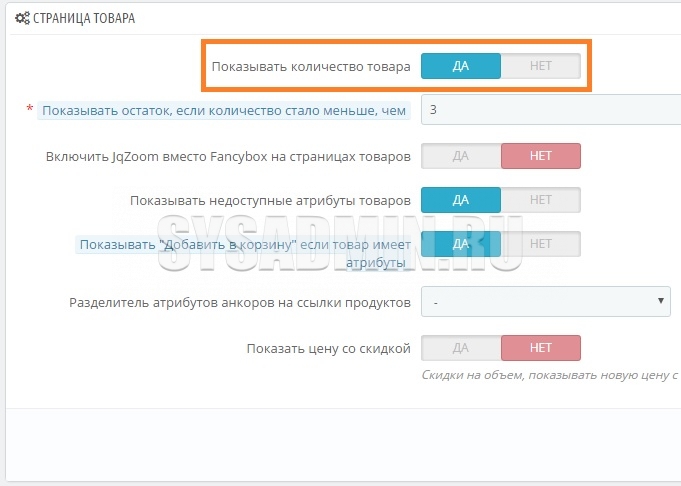Select НЕТ for Показывать недоступные атрибуты товаров
Screen dimensions: 681x486
pos(541,200)
